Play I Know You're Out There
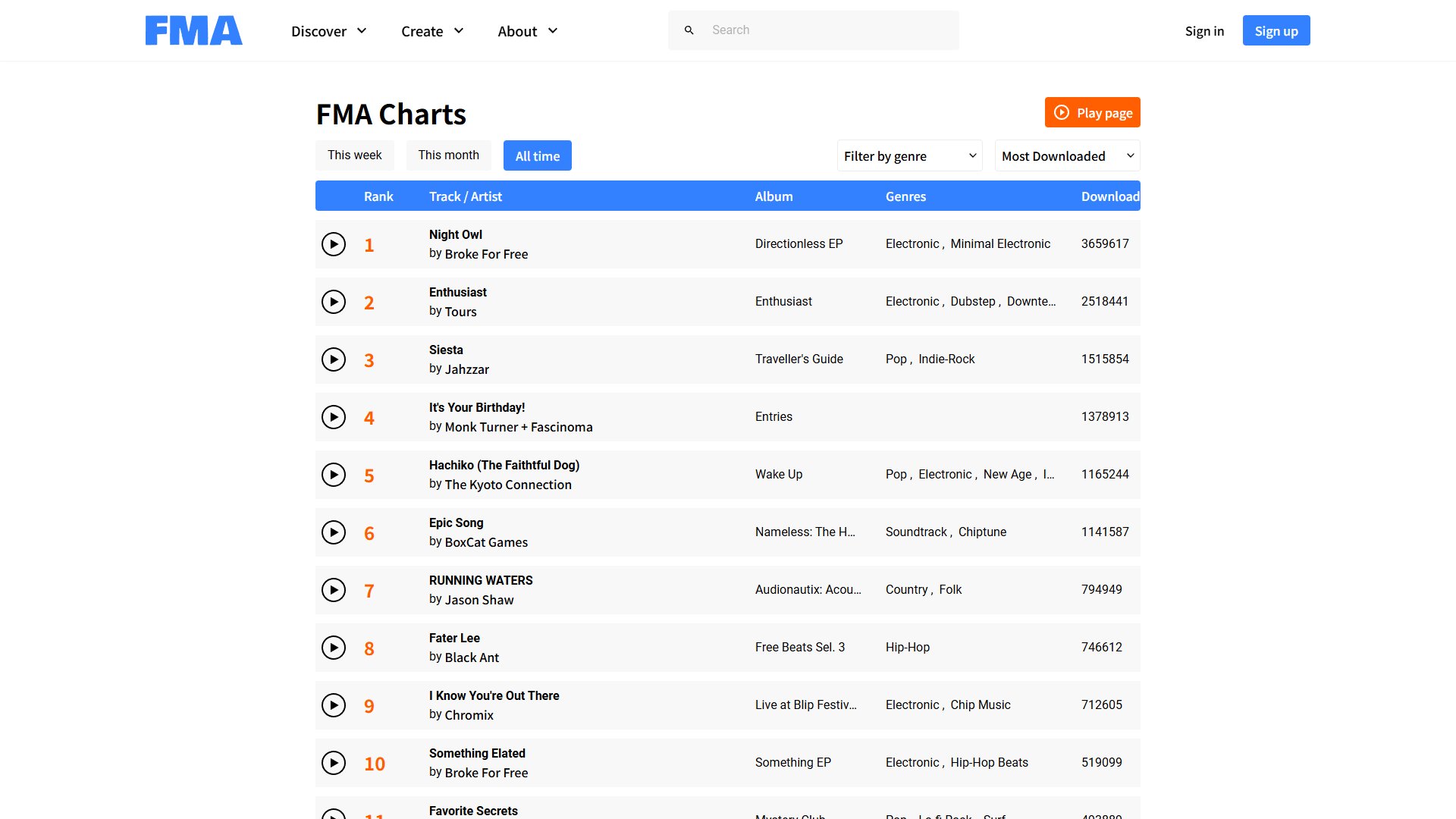The image size is (1456, 819). pyautogui.click(x=334, y=705)
